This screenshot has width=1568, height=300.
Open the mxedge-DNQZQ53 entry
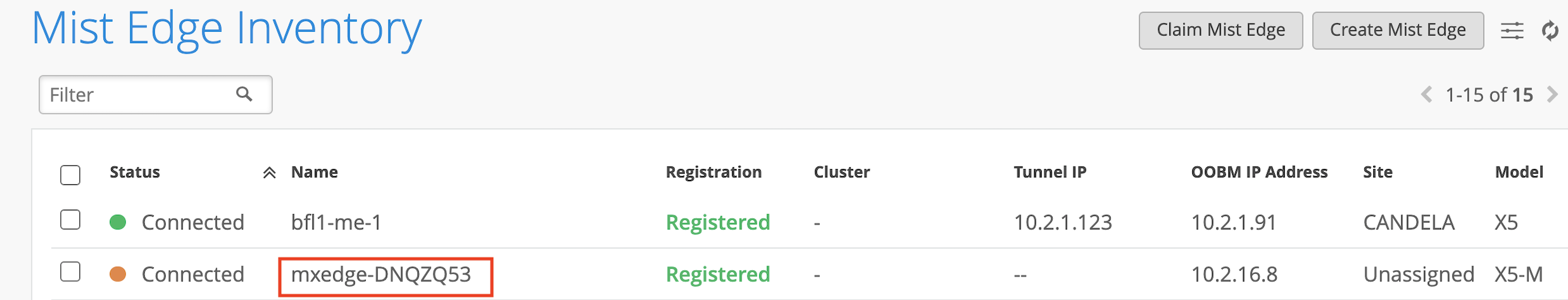[x=381, y=275]
